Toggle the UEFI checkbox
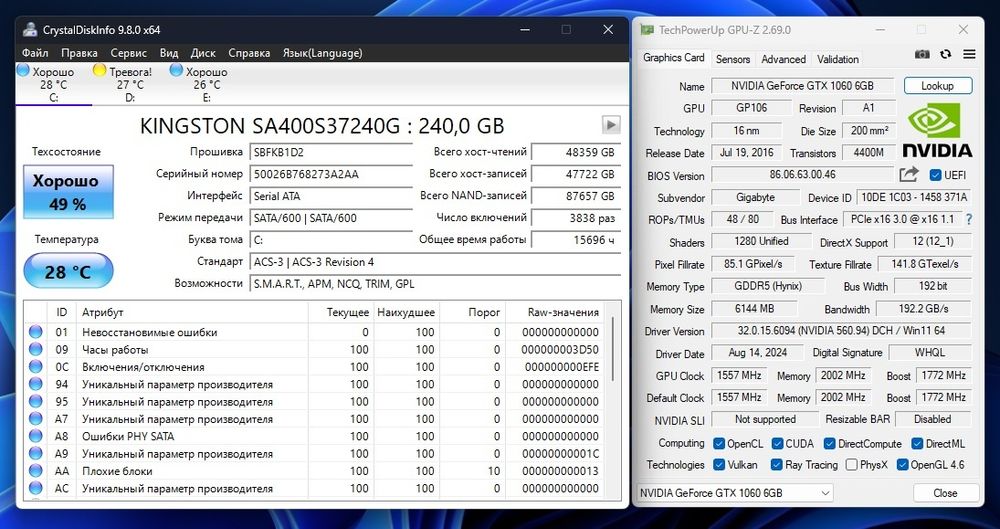Image resolution: width=1000 pixels, height=529 pixels. coord(936,175)
